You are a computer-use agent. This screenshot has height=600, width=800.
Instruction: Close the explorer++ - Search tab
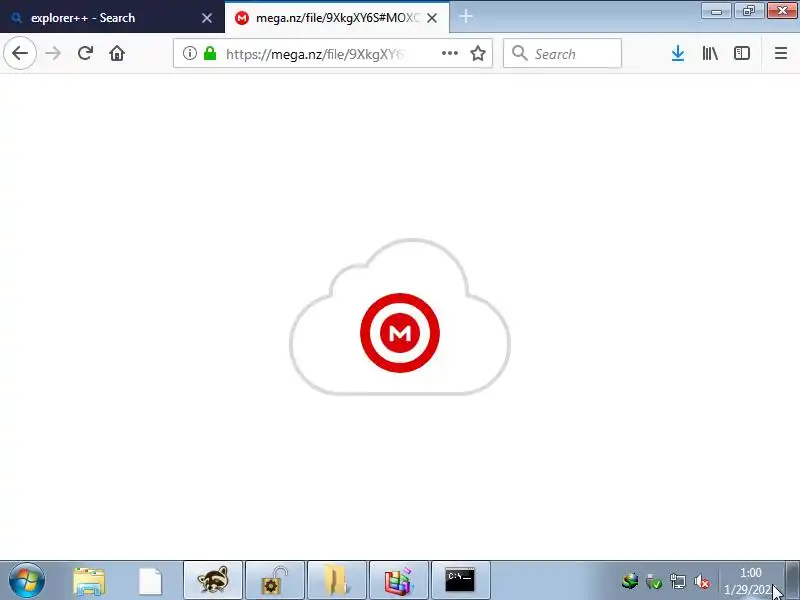[x=207, y=18]
